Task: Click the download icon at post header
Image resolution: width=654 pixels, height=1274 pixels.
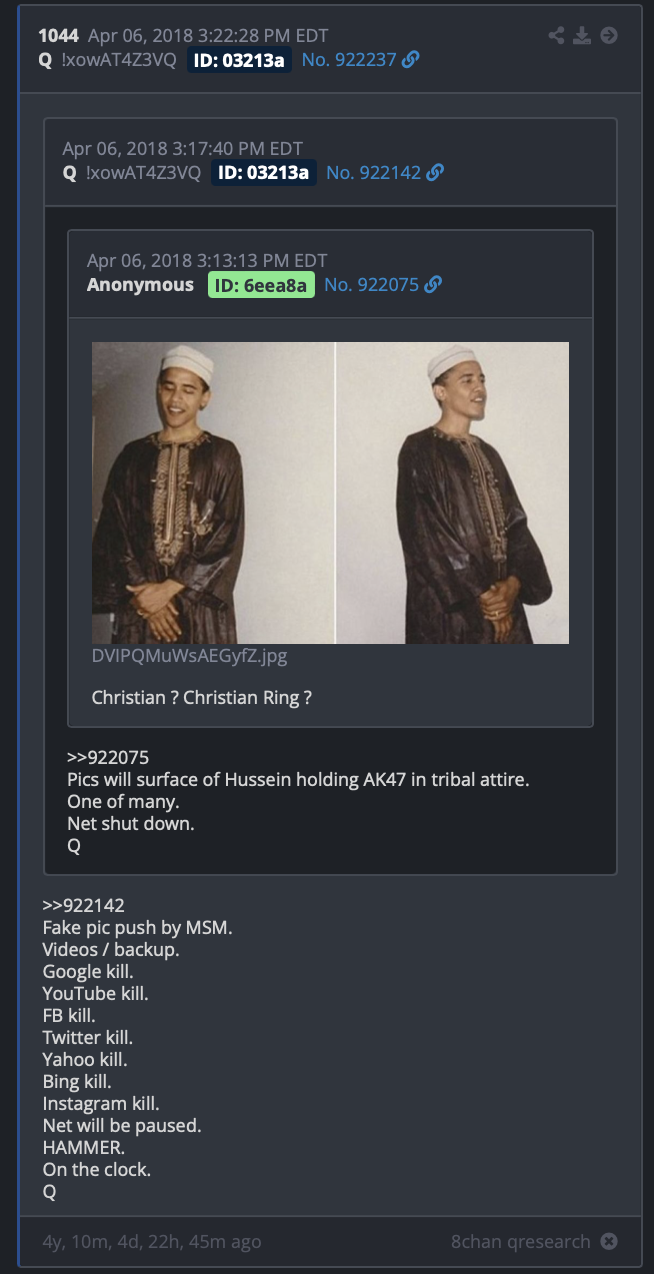Action: tap(583, 36)
